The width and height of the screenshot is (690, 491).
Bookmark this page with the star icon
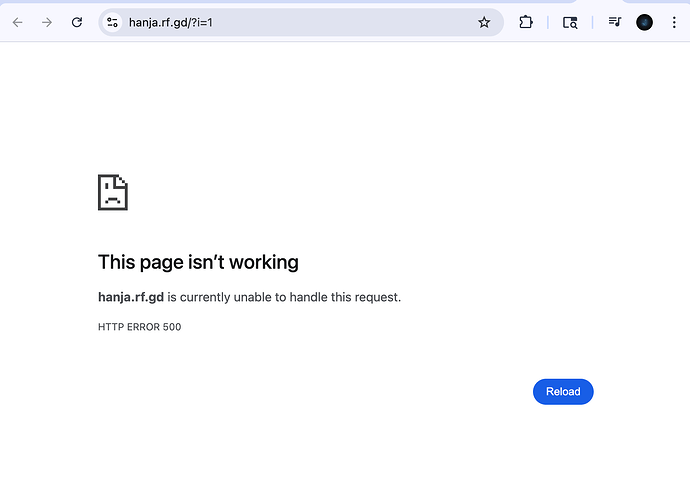pos(484,22)
